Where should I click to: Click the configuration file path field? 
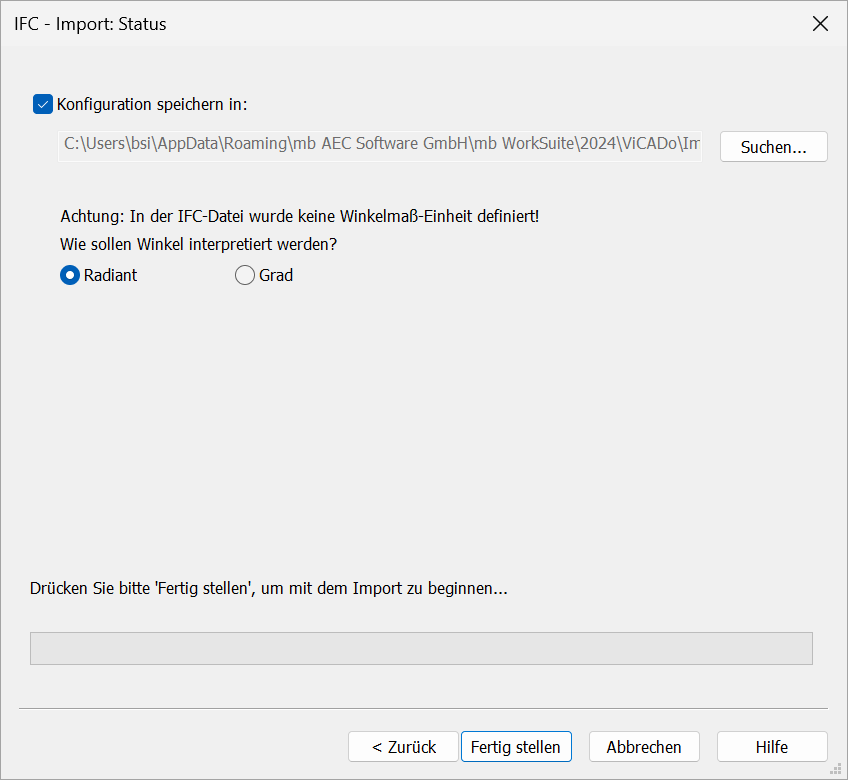pos(380,146)
